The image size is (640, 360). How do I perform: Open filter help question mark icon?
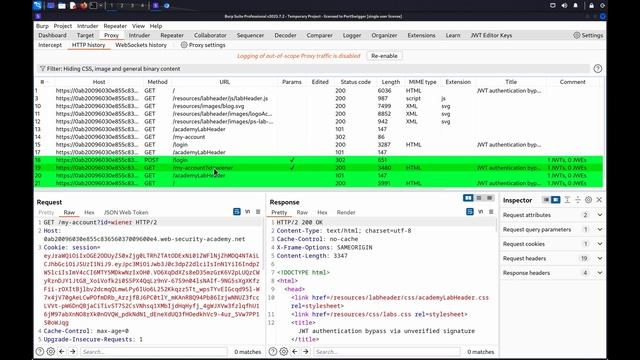click(598, 69)
